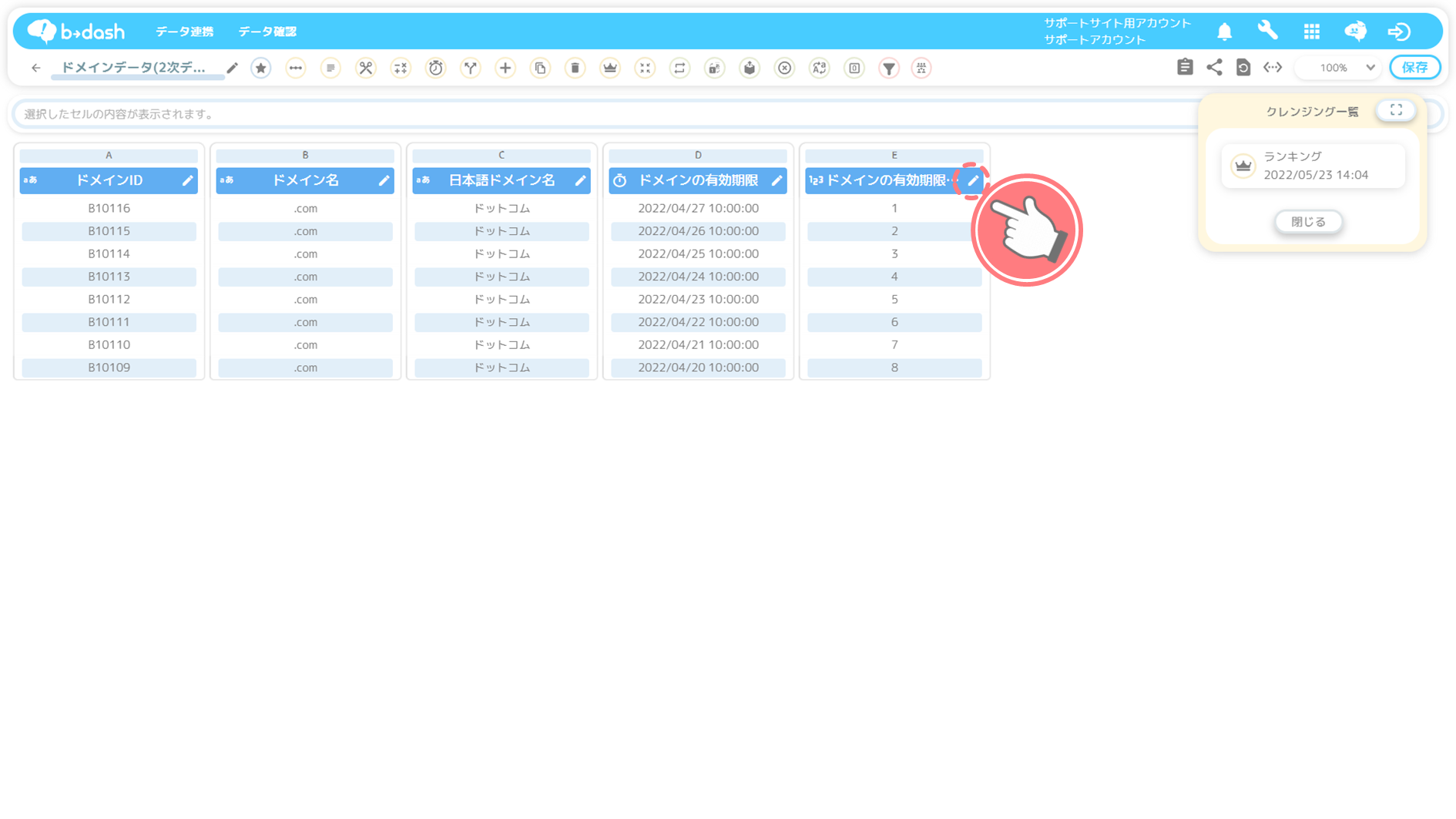Image resolution: width=1456 pixels, height=819 pixels.
Task: Open the 100% zoom dropdown
Action: (x=1340, y=68)
